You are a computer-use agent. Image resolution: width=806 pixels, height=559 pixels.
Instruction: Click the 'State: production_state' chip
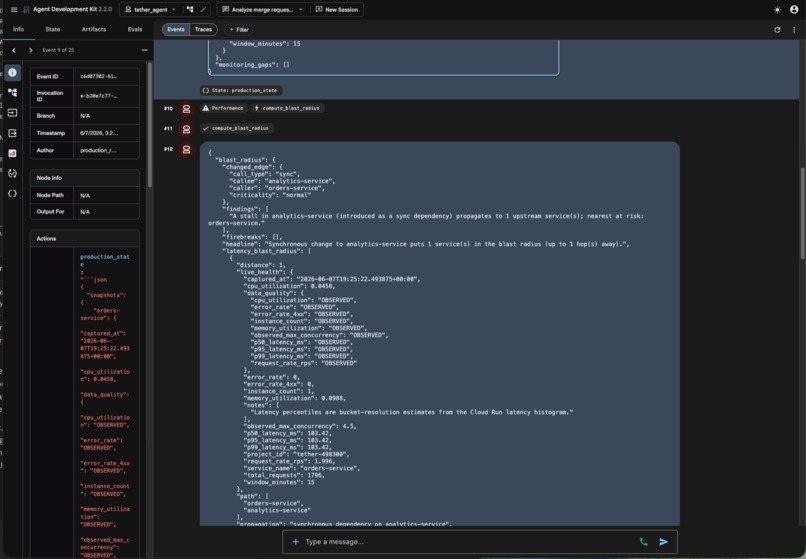click(241, 91)
